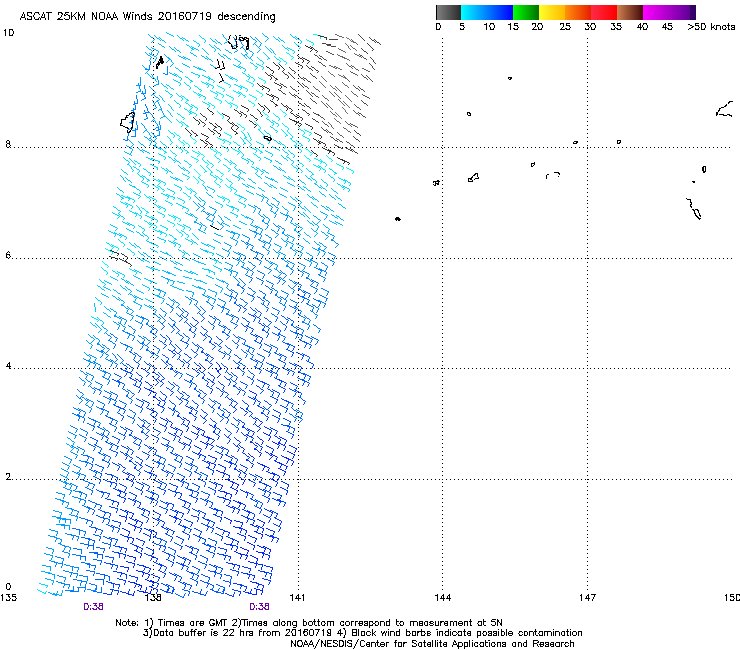Click the purple "D:38" label nearest longitude 141
This screenshot has width=740, height=650.
[x=259, y=607]
